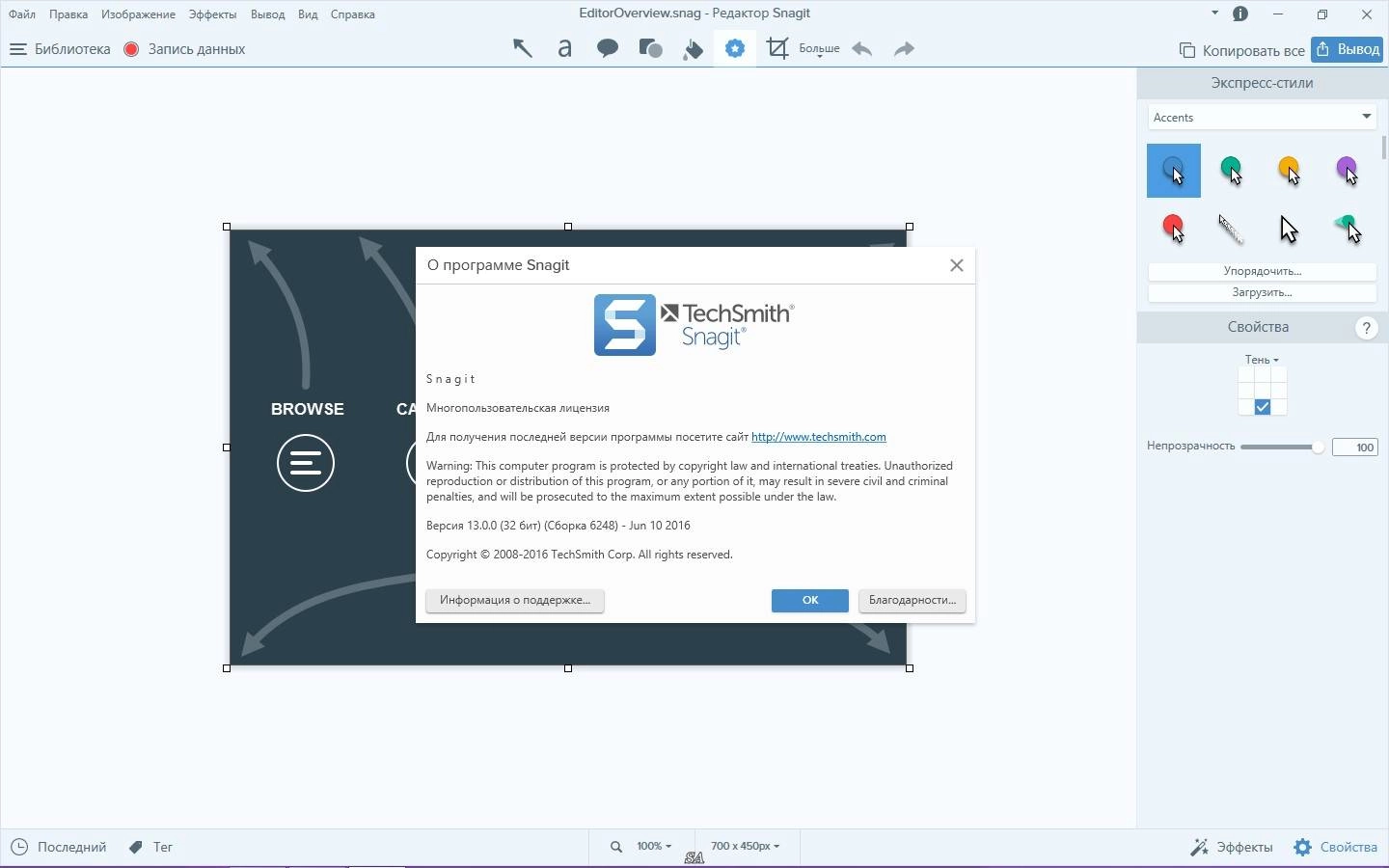1389x868 pixels.
Task: Open the Library hamburger menu
Action: click(17, 49)
